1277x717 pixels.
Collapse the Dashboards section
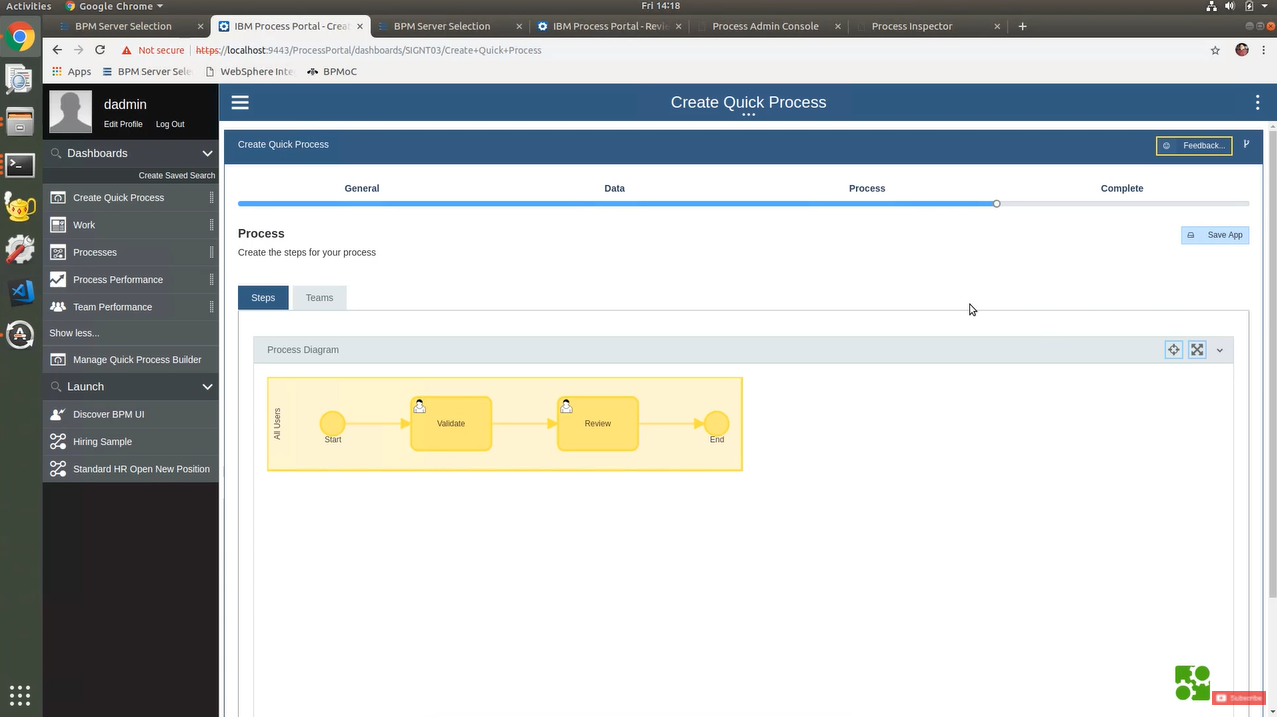(208, 153)
